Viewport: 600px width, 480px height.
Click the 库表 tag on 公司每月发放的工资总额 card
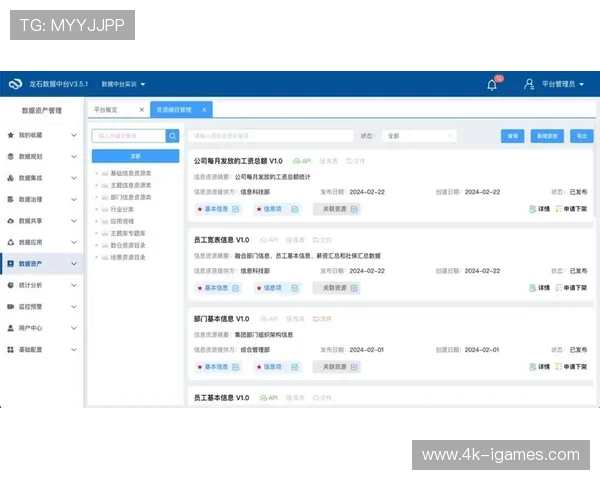(x=329, y=161)
